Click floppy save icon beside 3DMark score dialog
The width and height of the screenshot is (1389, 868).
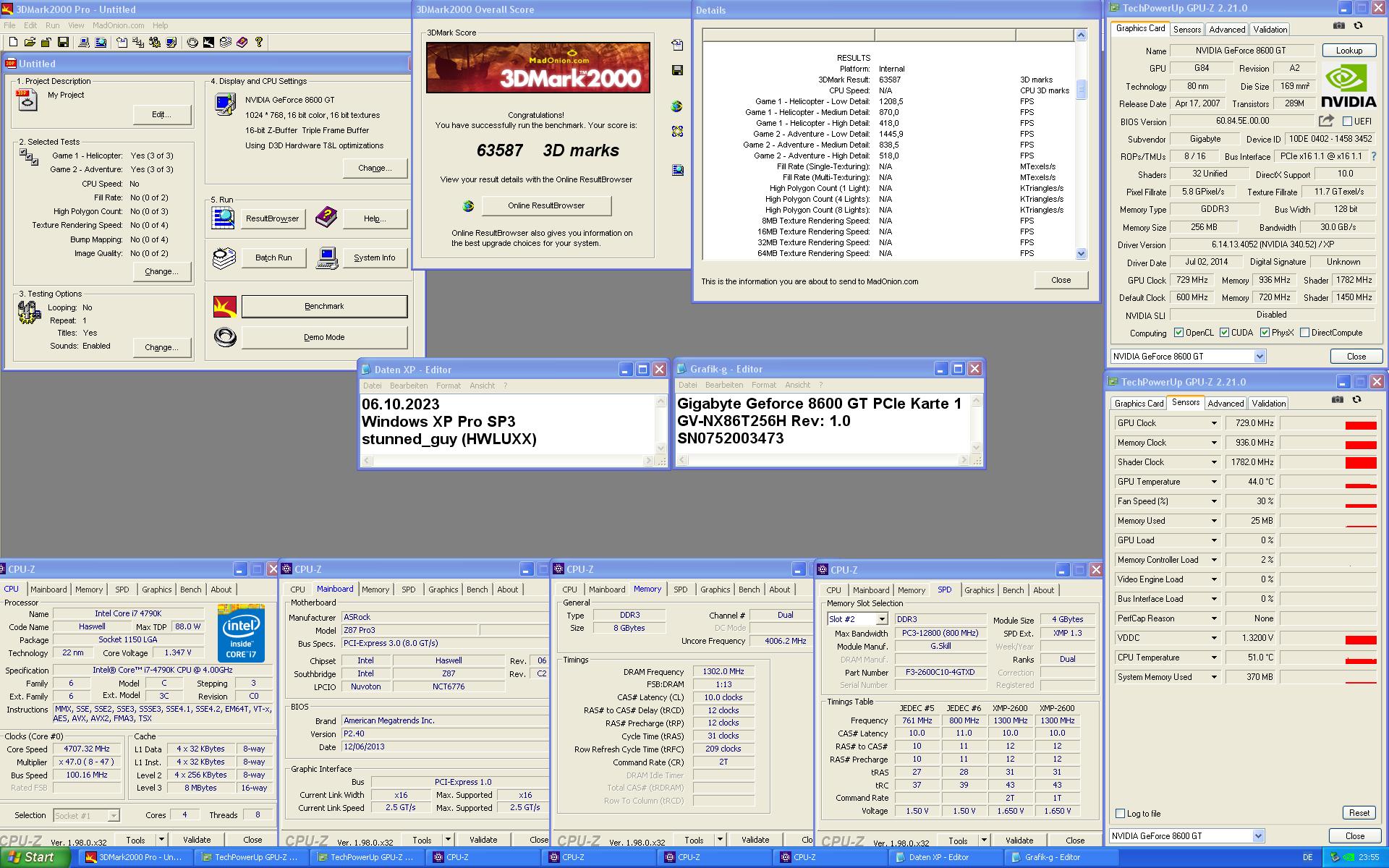[677, 70]
